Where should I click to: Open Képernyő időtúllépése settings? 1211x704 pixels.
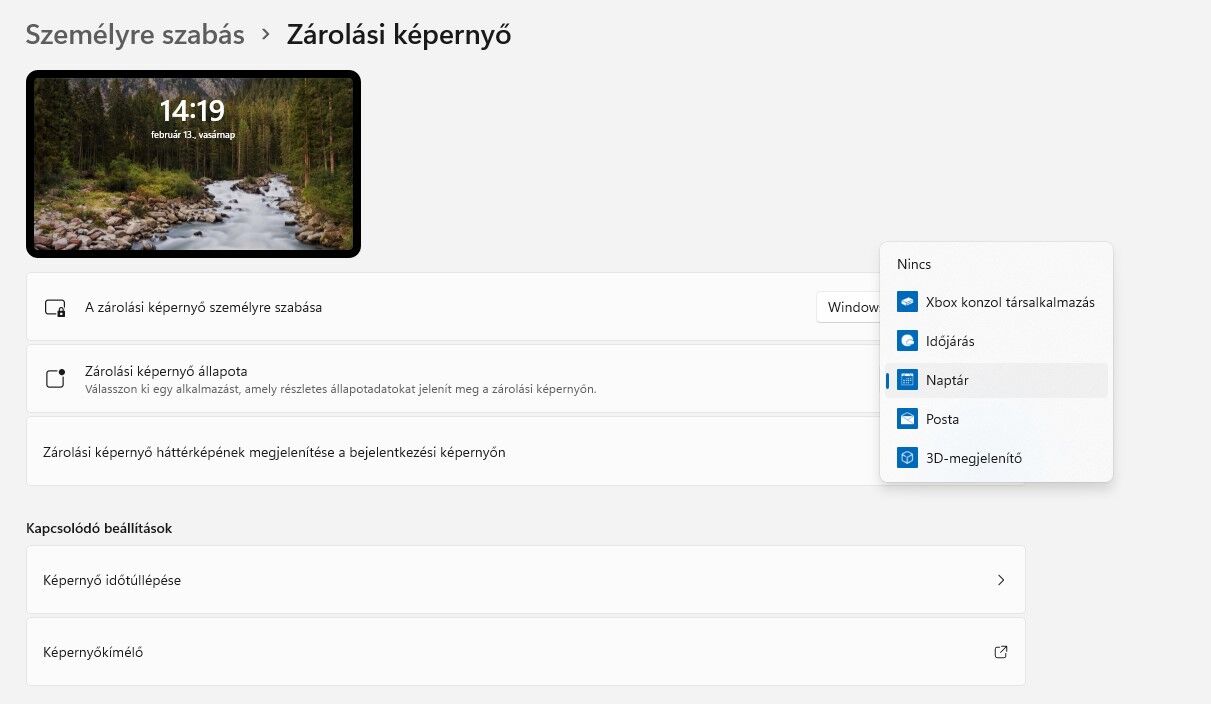(x=526, y=580)
